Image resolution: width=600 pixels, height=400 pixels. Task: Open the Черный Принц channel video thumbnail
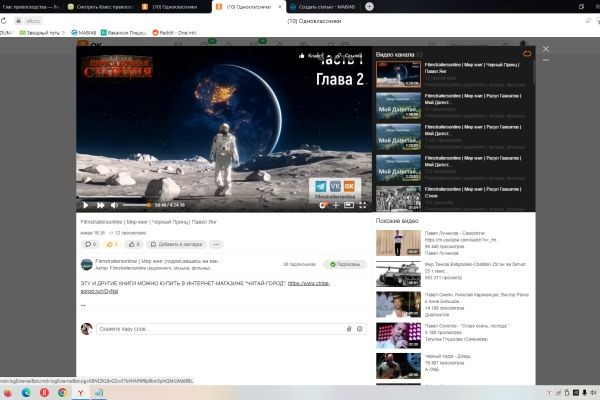click(398, 74)
